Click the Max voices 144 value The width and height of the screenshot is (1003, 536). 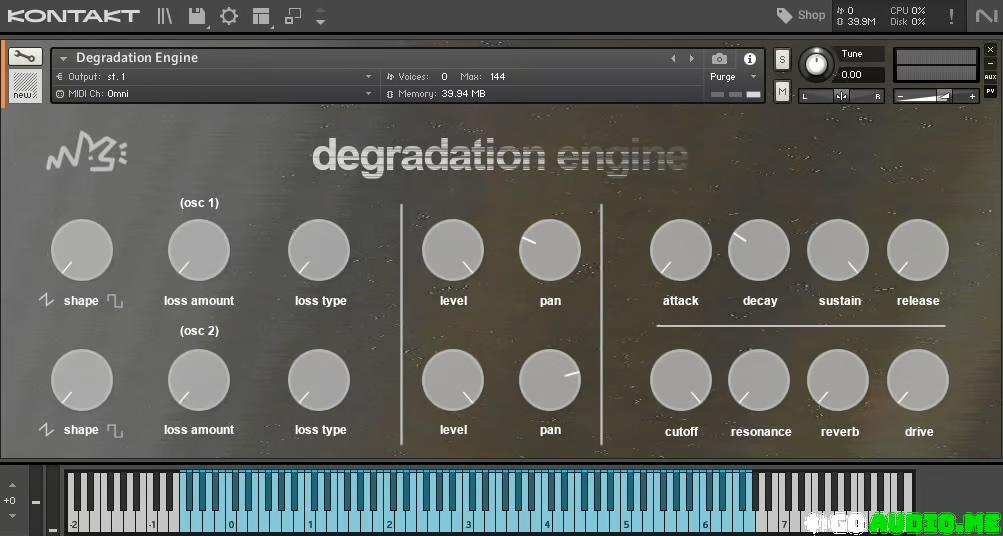(498, 77)
